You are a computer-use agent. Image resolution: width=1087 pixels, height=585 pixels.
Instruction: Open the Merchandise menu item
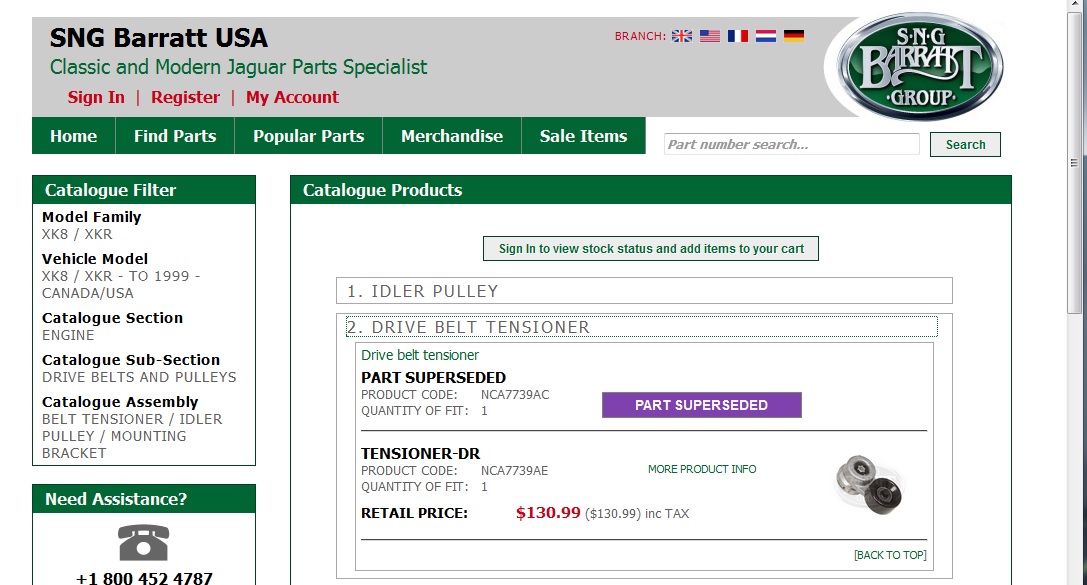452,136
